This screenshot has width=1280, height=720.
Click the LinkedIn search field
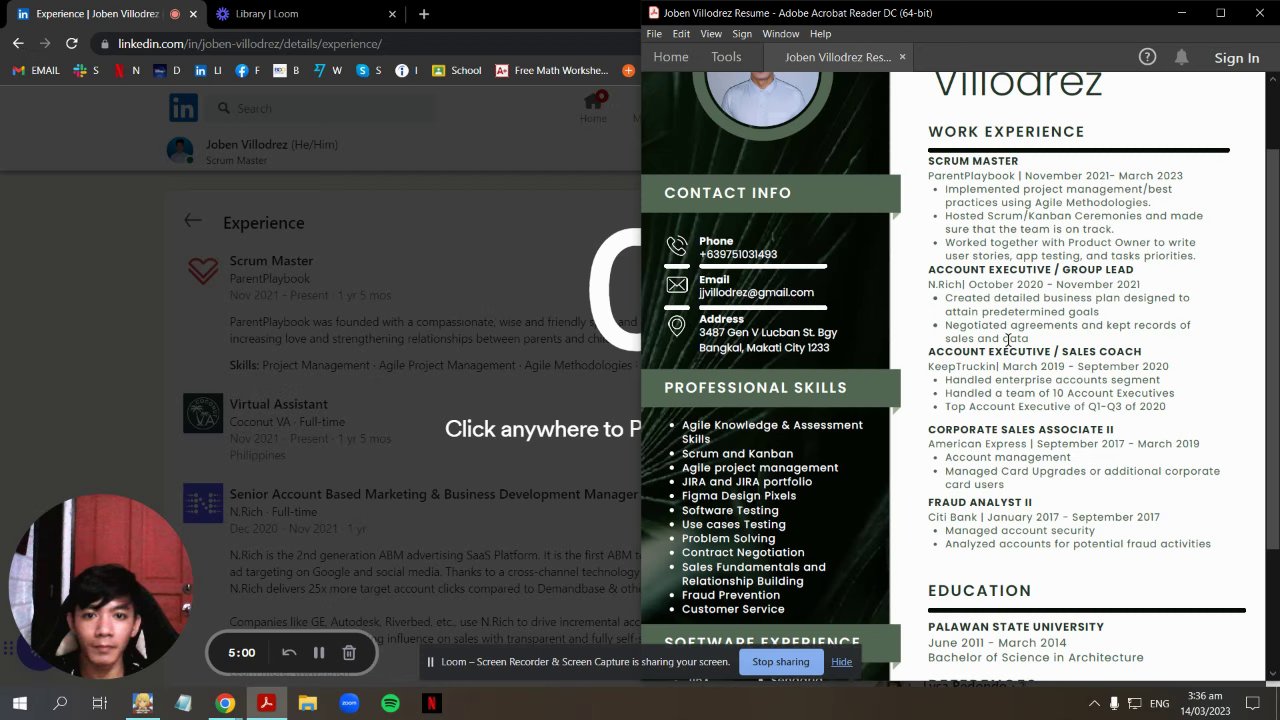[320, 108]
